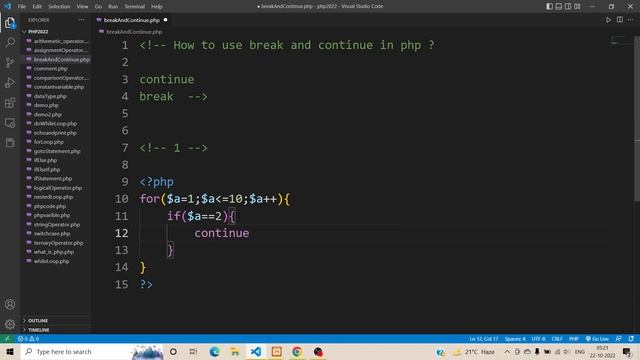
Task: Open nestedLoop.php in explorer
Action: 53,197
